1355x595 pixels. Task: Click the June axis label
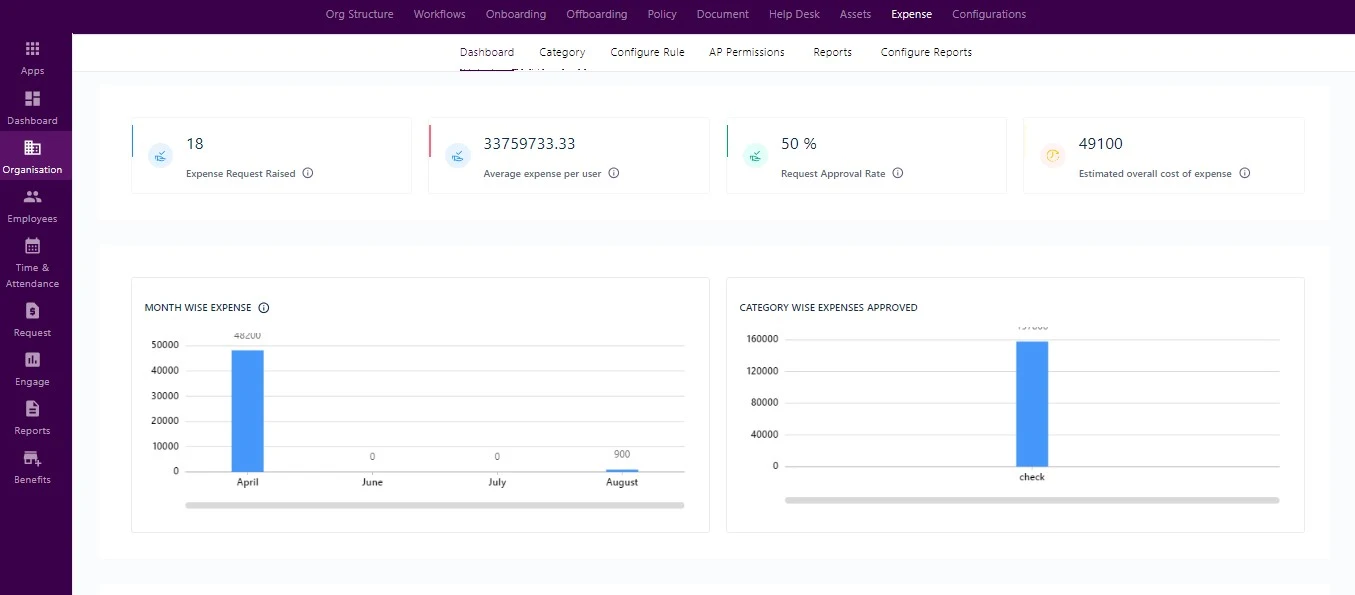pyautogui.click(x=372, y=482)
